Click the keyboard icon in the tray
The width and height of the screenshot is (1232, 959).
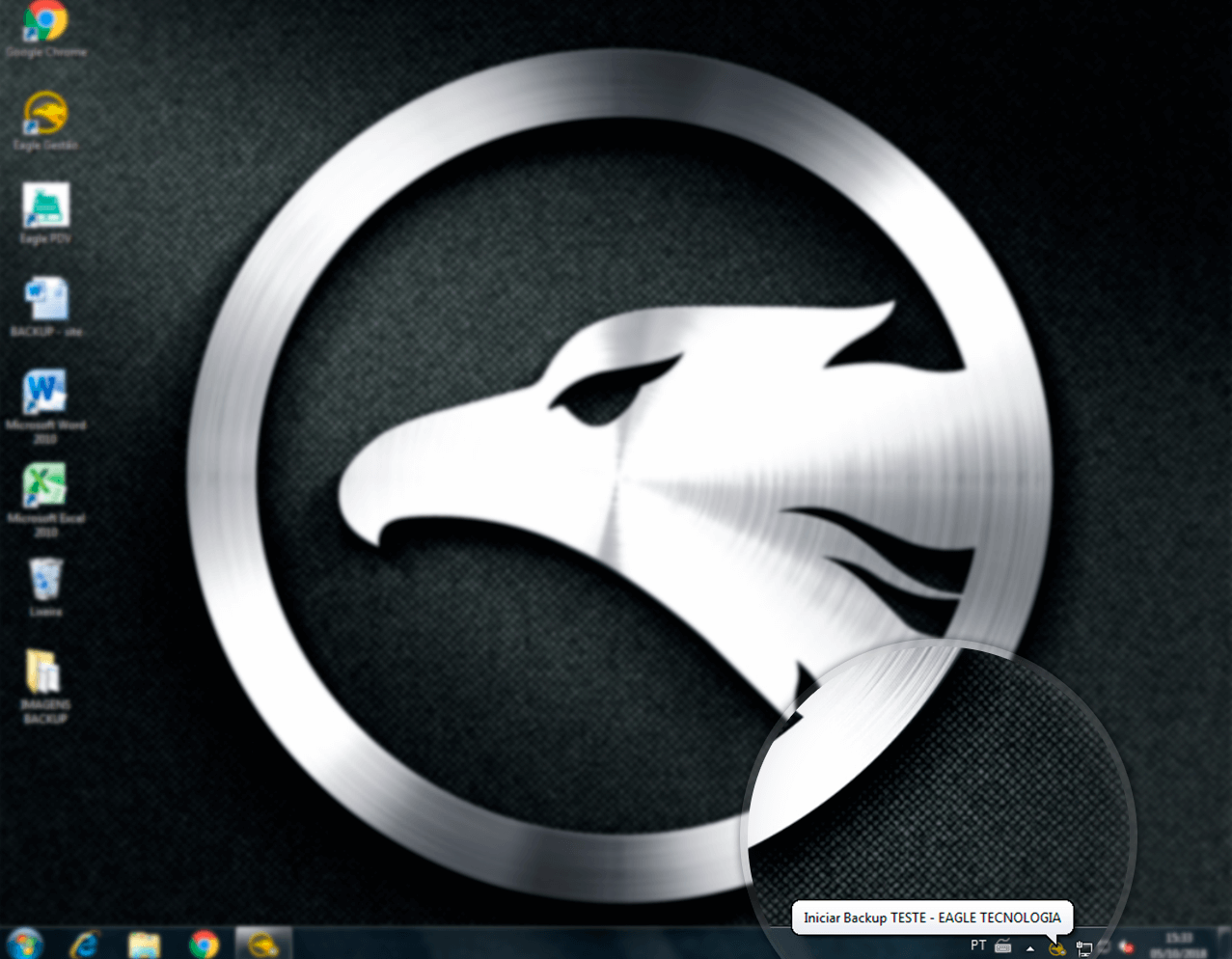(x=1003, y=946)
